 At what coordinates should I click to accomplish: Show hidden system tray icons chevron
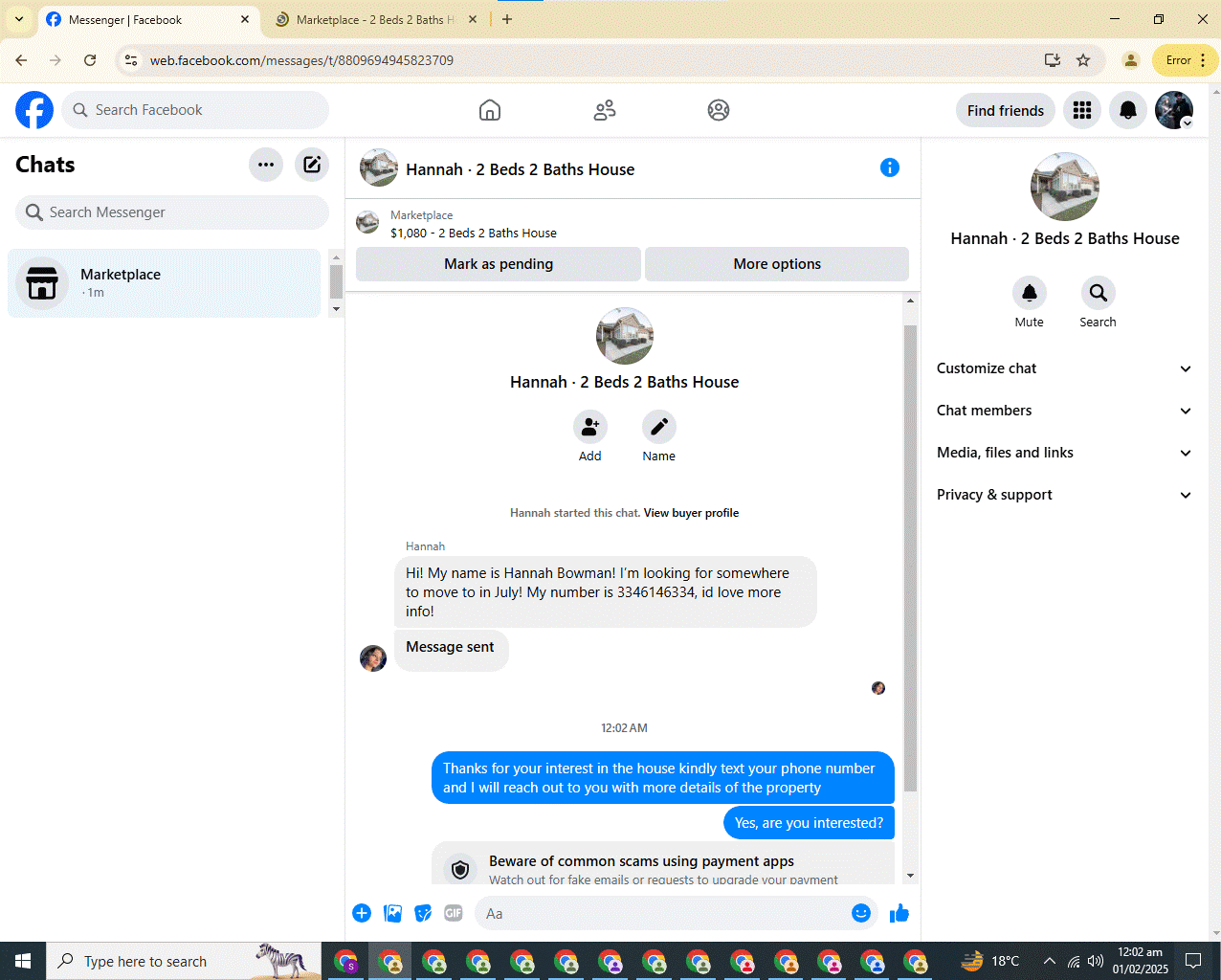tap(1050, 961)
